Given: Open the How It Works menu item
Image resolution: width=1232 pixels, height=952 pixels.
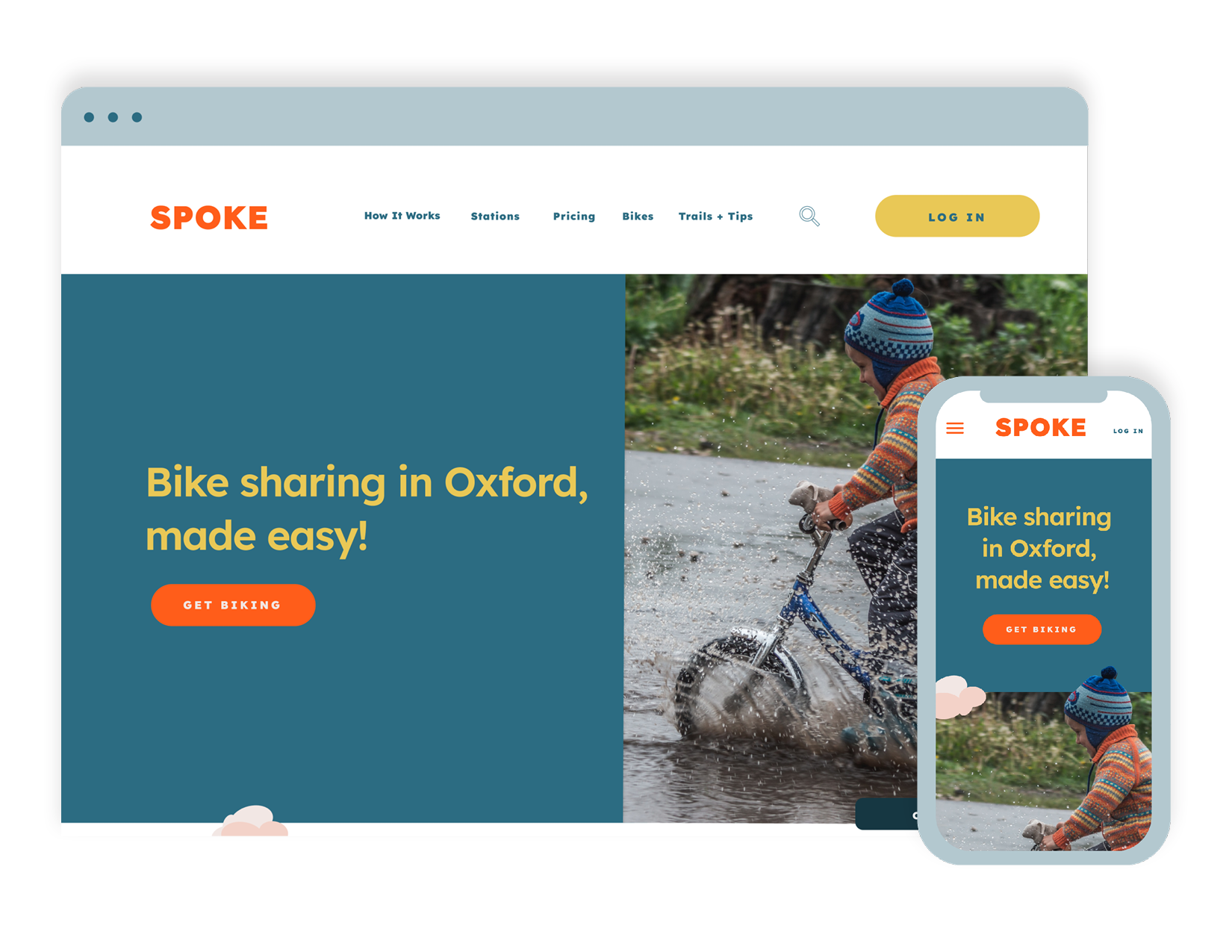Looking at the screenshot, I should pos(402,216).
